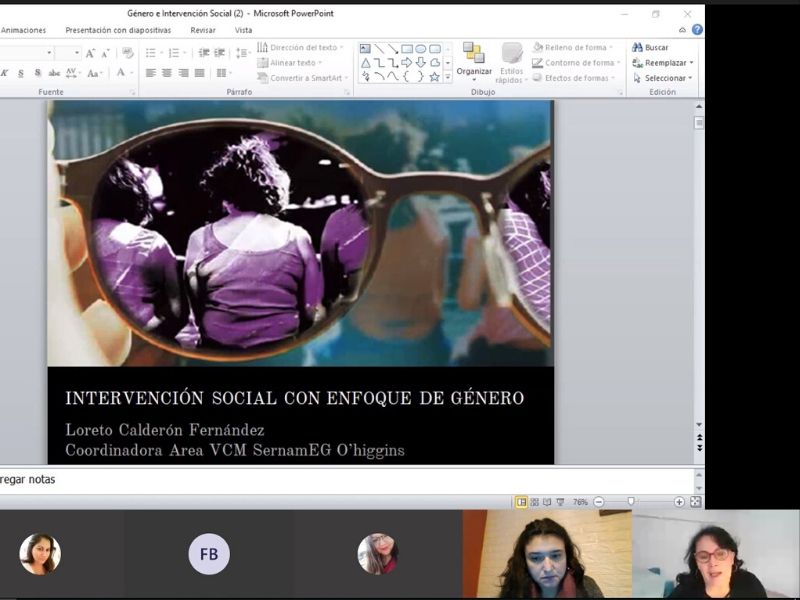Select the text box shape in gallery
The image size is (800, 600).
365,49
